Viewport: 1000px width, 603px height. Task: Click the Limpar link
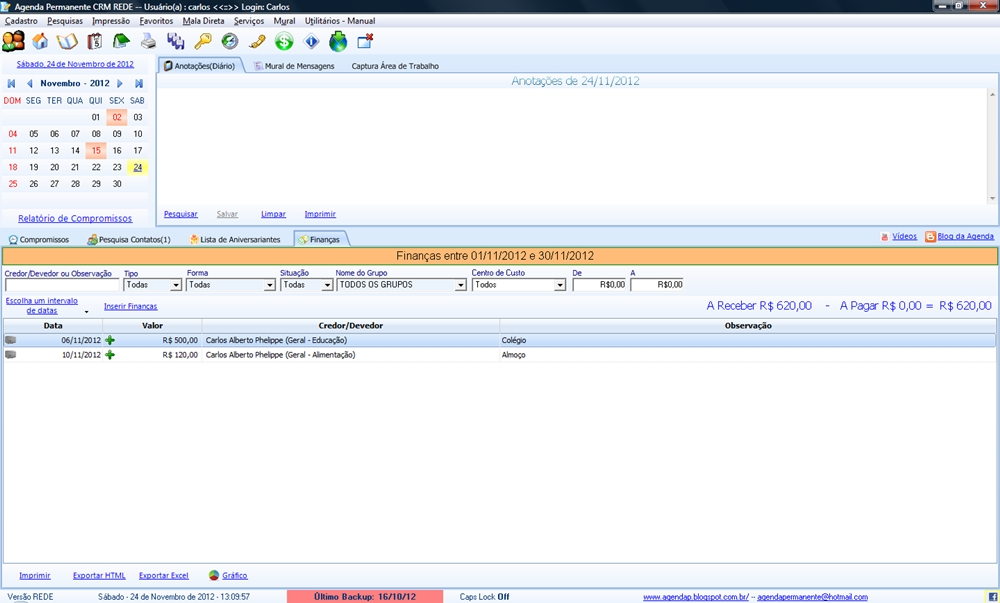(x=273, y=214)
